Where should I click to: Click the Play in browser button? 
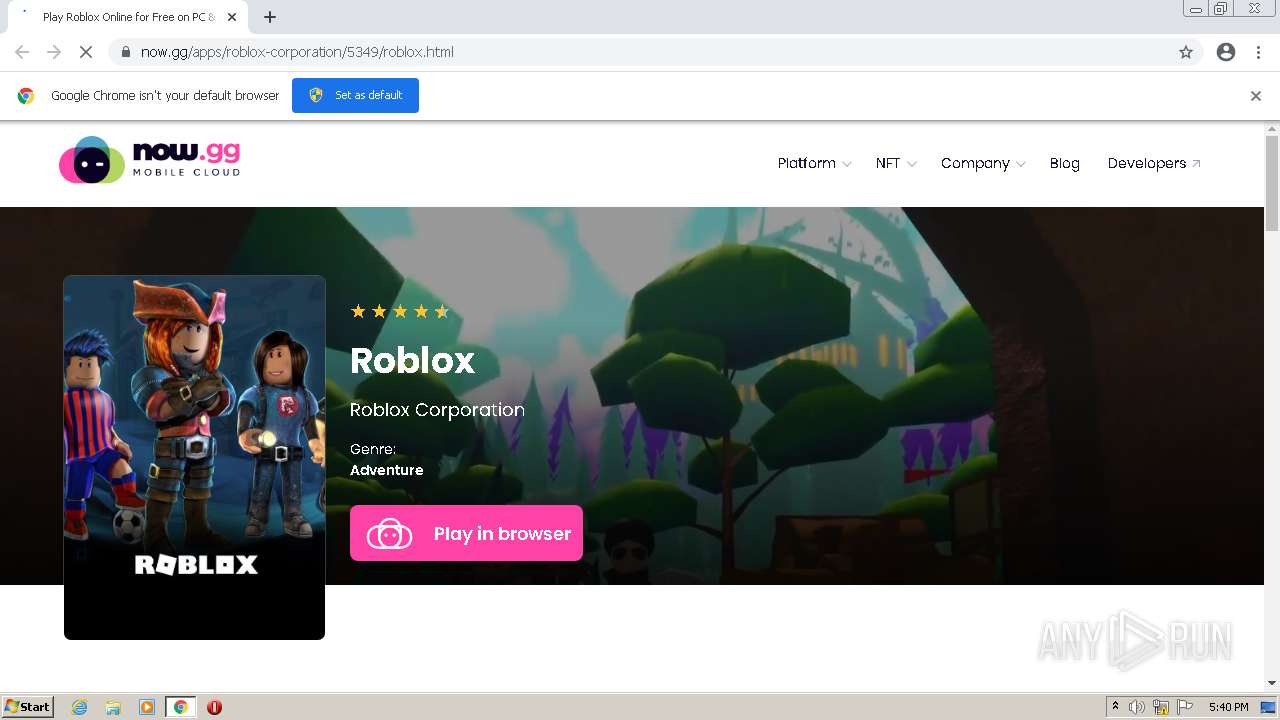click(466, 533)
